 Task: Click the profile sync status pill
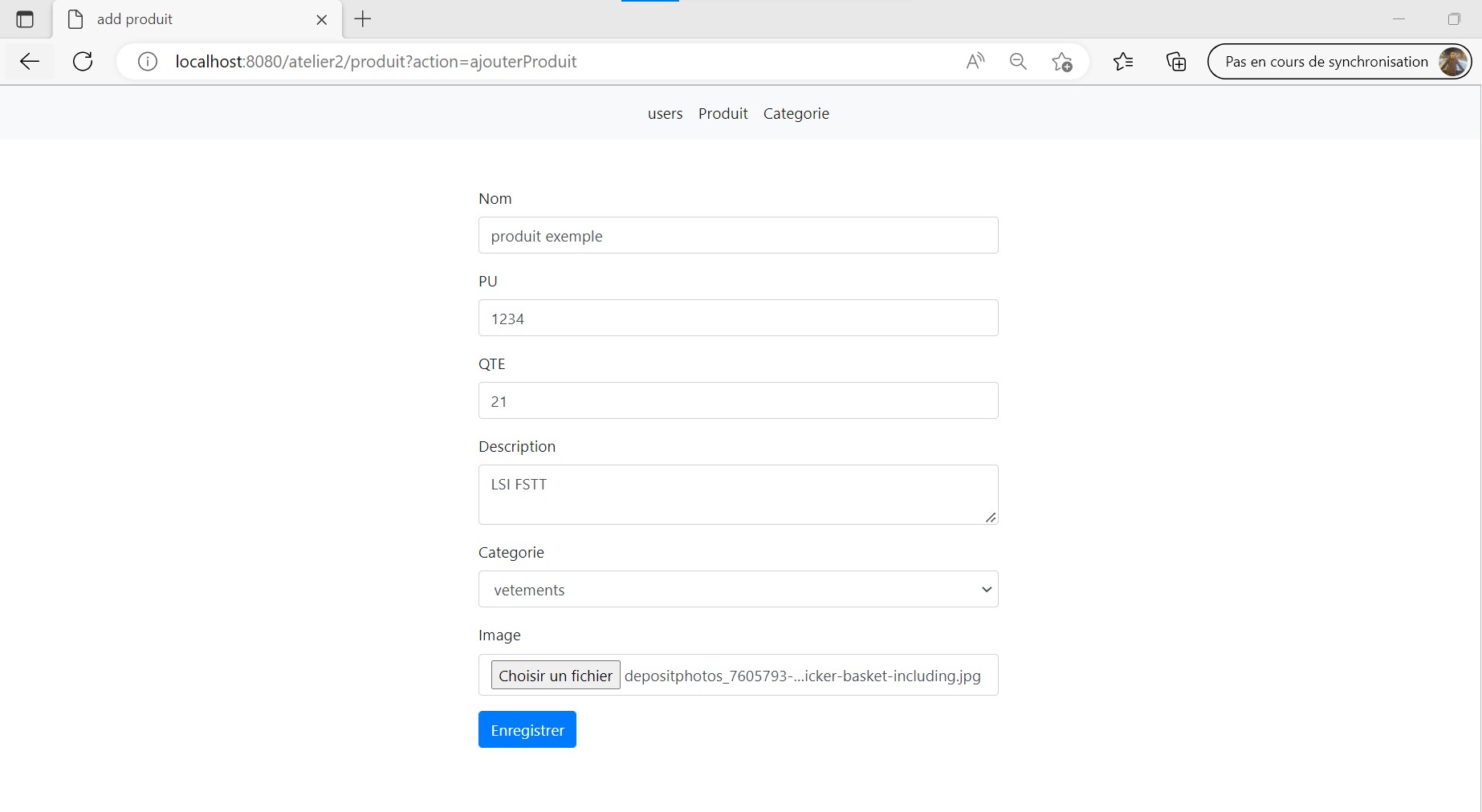point(1339,61)
